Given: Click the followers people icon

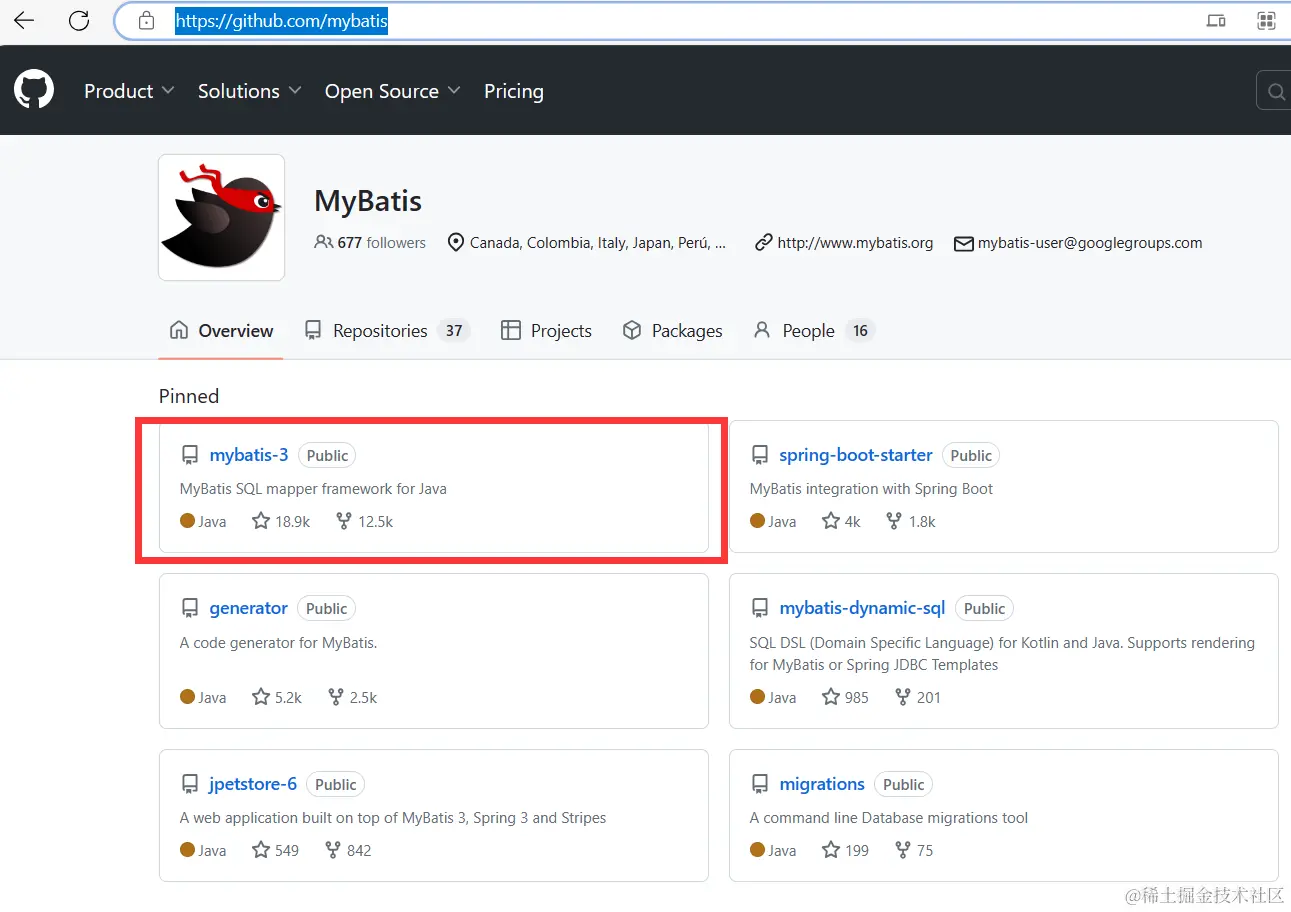Looking at the screenshot, I should [x=323, y=242].
